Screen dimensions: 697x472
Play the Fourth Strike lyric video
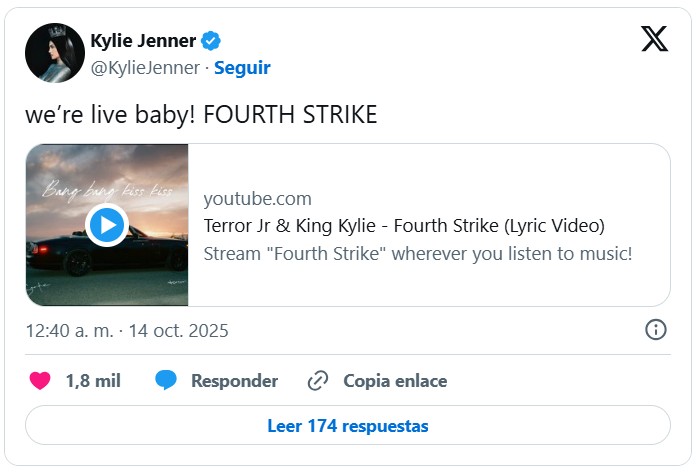point(107,225)
